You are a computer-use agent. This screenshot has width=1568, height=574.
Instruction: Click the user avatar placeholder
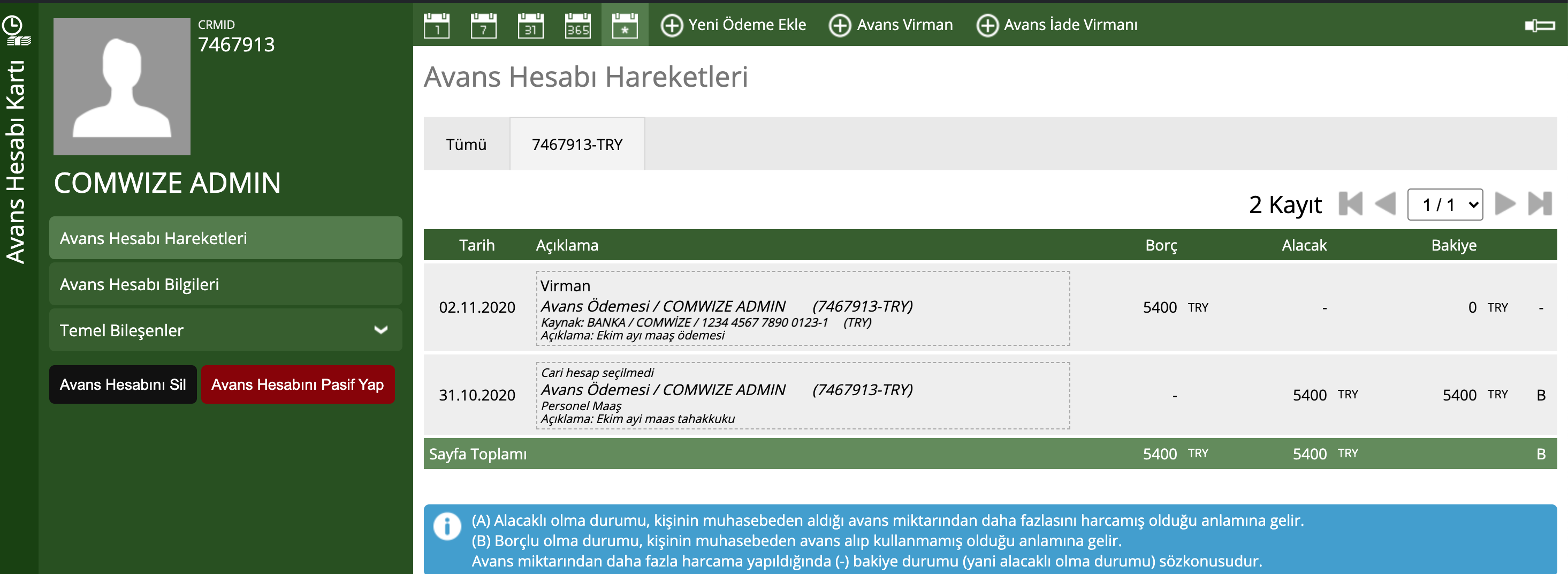point(121,87)
